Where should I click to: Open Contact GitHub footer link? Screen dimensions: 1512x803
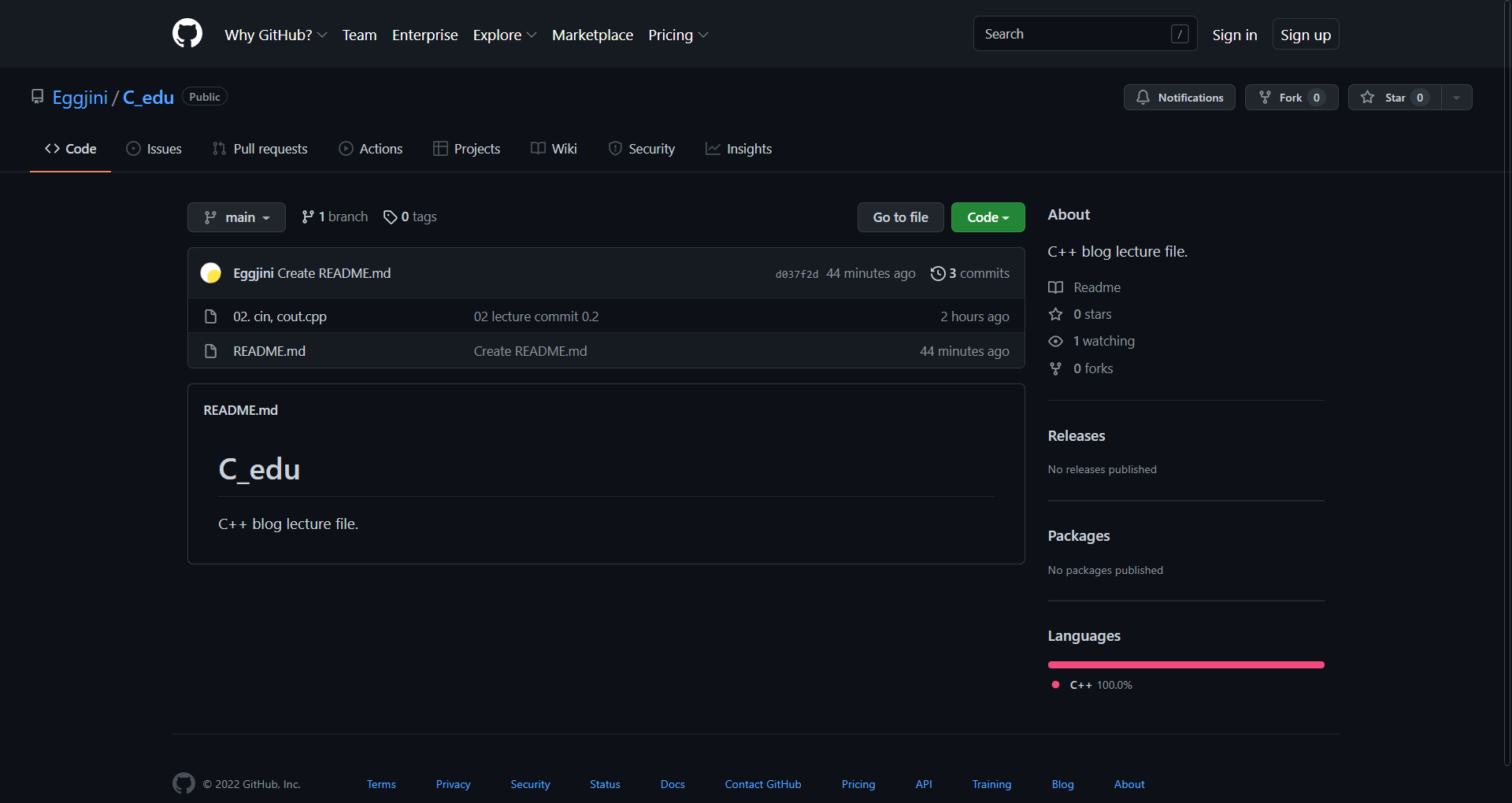coord(763,784)
